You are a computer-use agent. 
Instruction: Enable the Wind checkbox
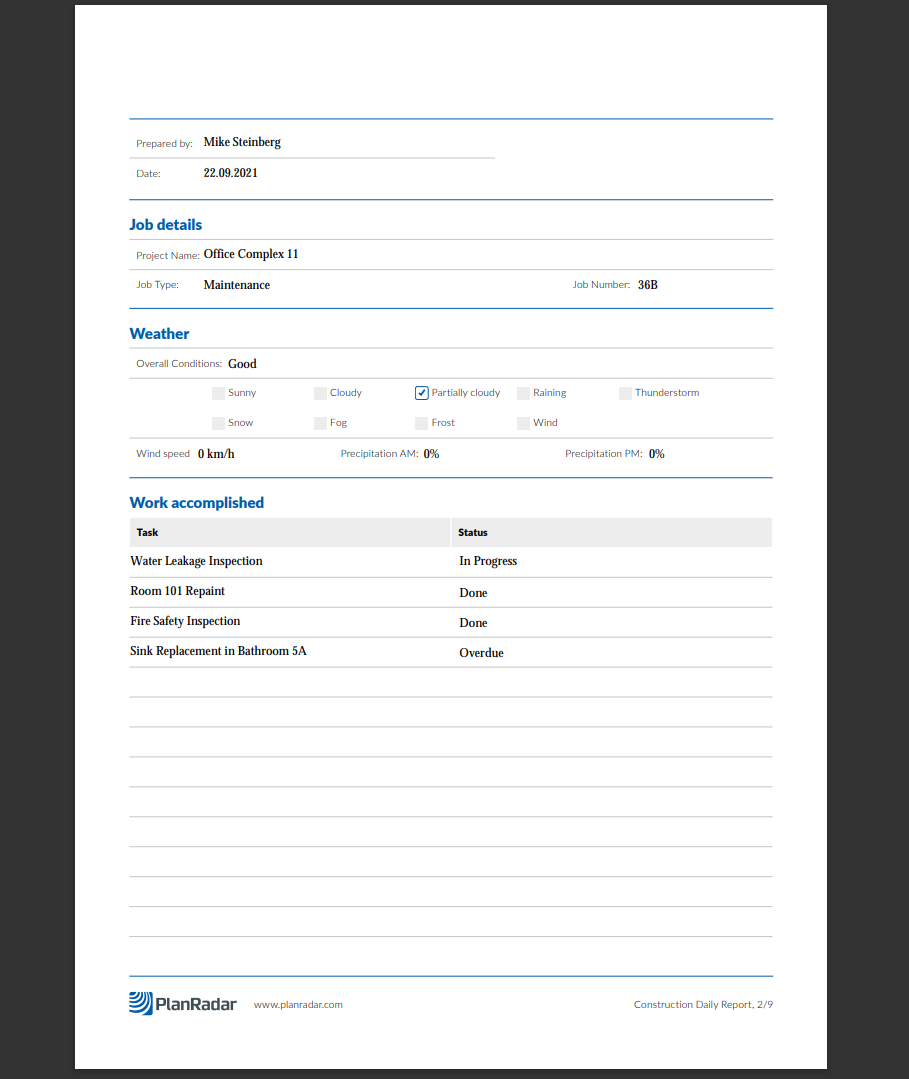tap(523, 423)
